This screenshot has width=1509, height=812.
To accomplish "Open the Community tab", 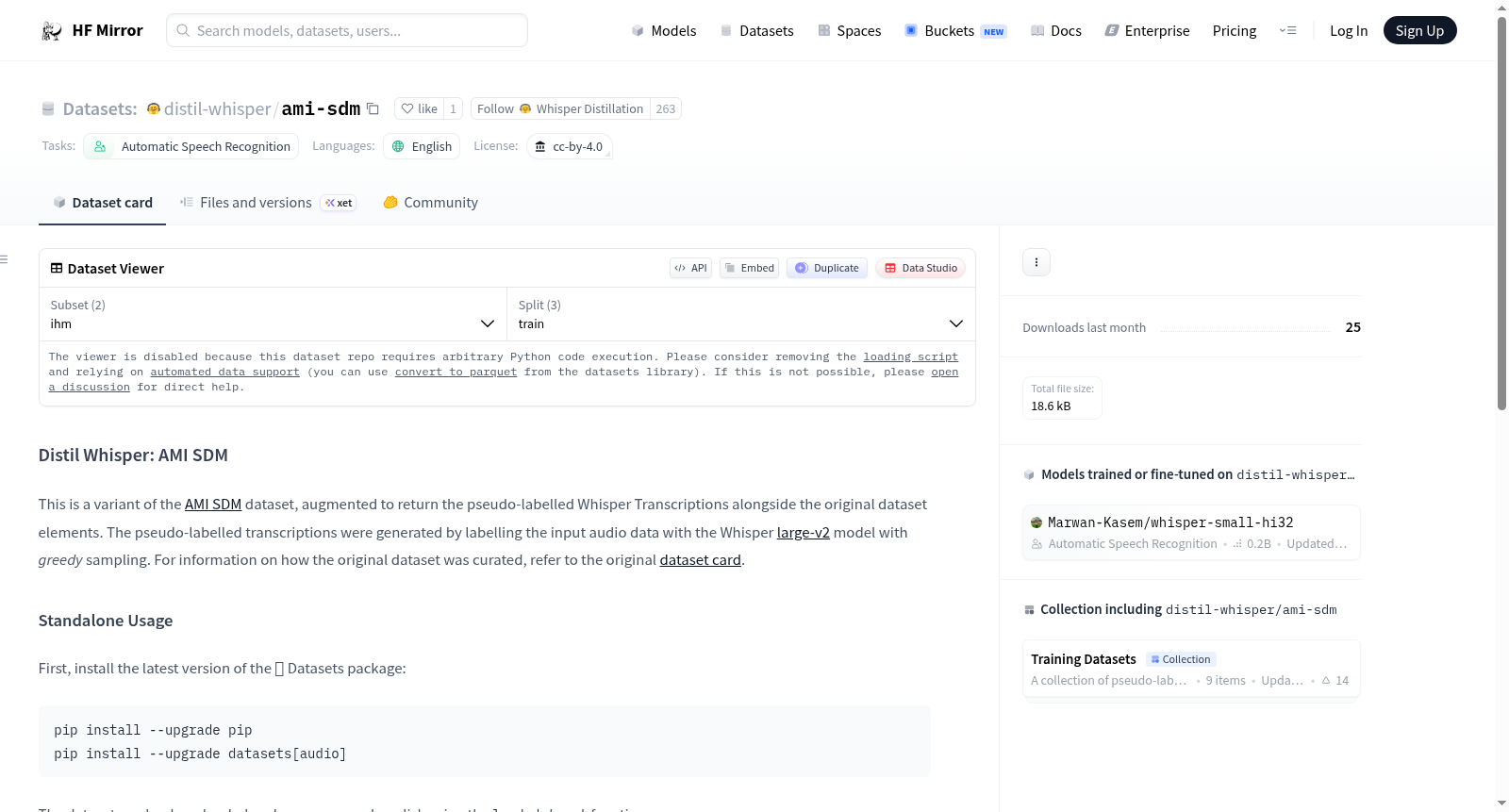I will click(x=430, y=203).
